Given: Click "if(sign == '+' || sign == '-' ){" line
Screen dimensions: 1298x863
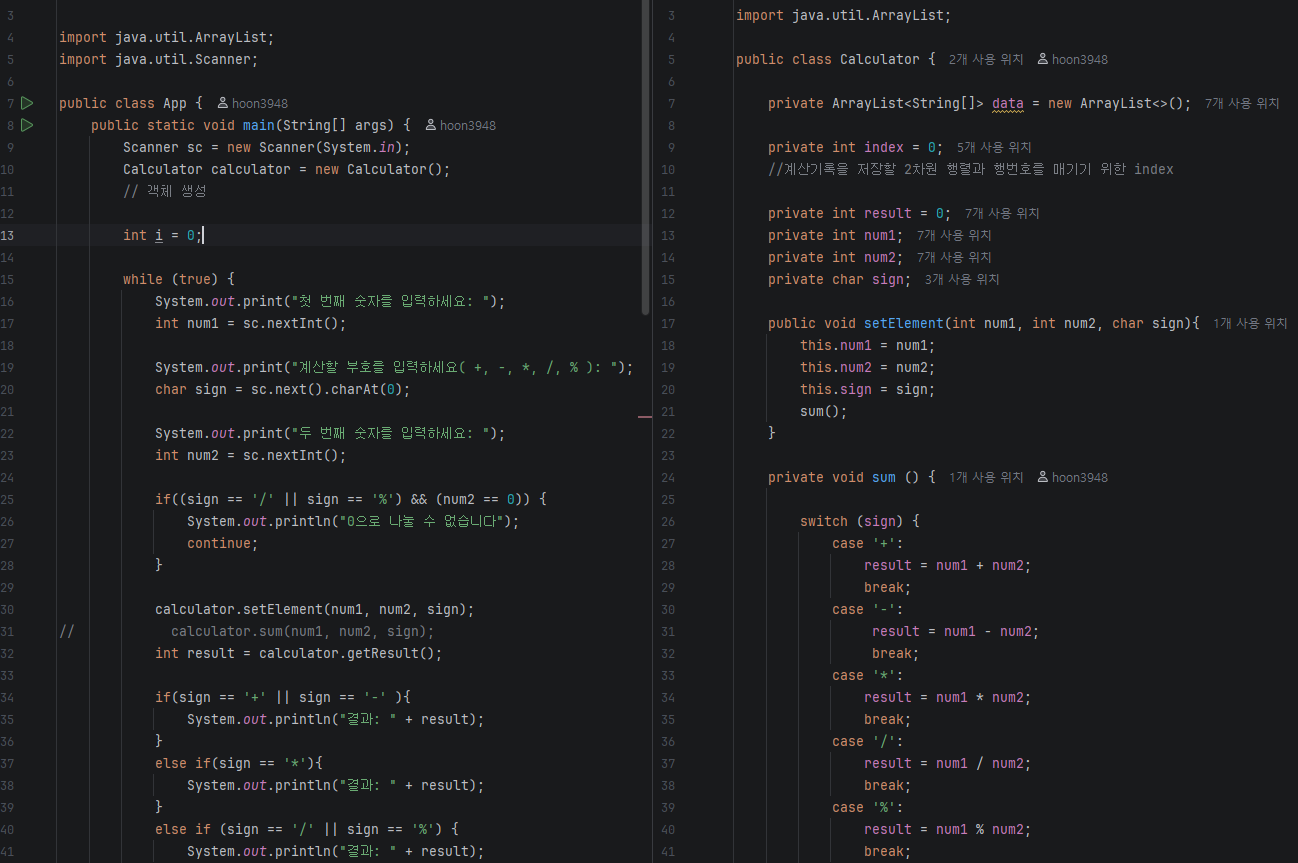Looking at the screenshot, I should pyautogui.click(x=283, y=697).
